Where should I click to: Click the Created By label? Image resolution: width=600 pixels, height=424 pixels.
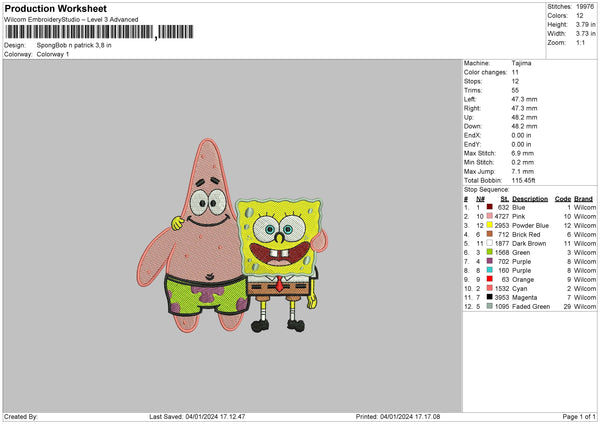tap(21, 416)
